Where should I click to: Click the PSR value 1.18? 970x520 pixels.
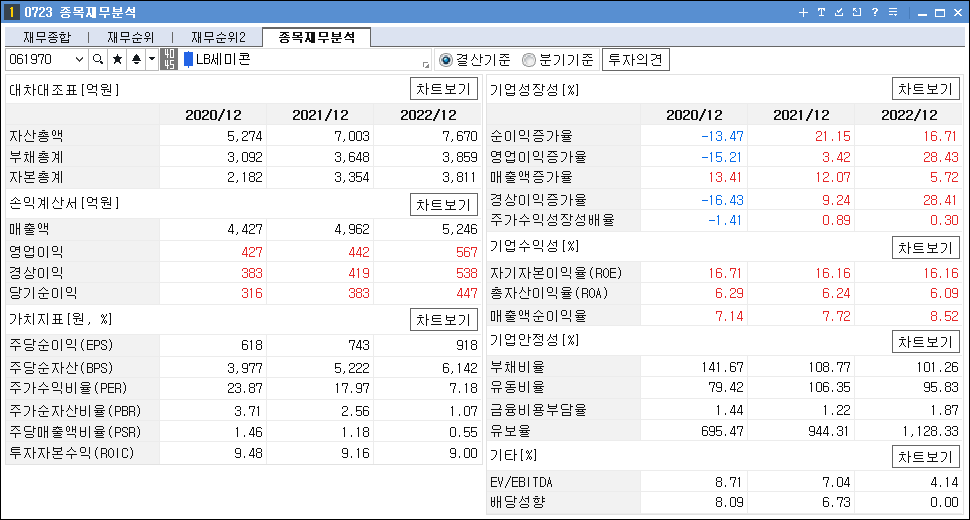point(355,432)
